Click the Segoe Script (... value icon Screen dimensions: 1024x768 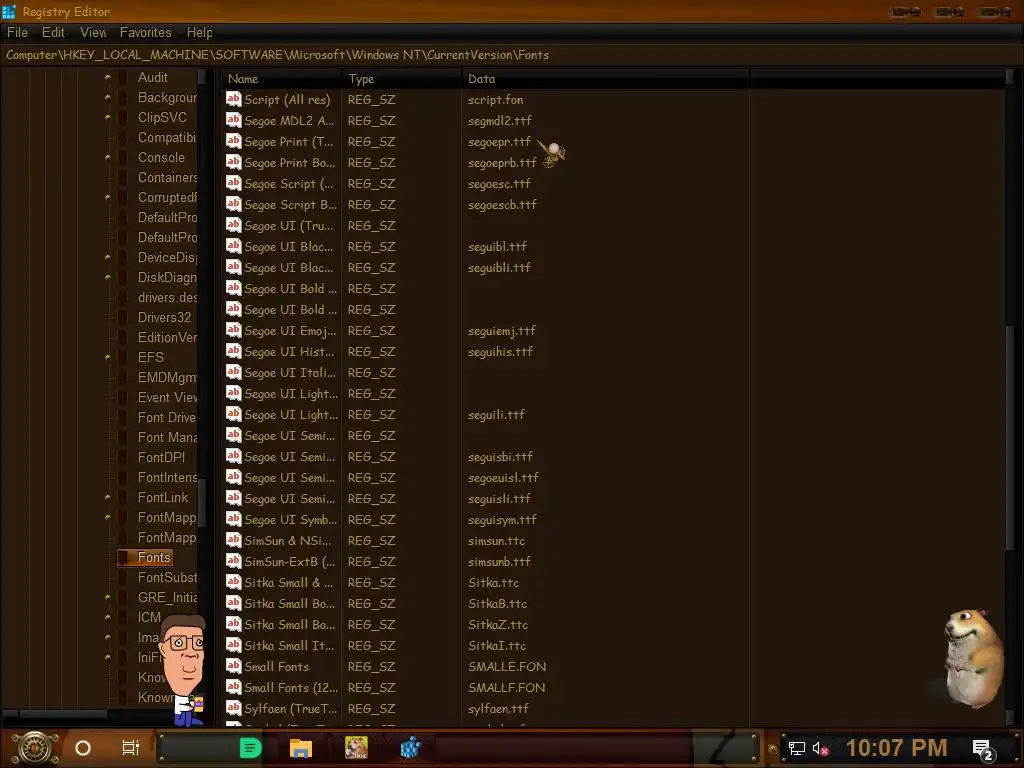coord(233,184)
